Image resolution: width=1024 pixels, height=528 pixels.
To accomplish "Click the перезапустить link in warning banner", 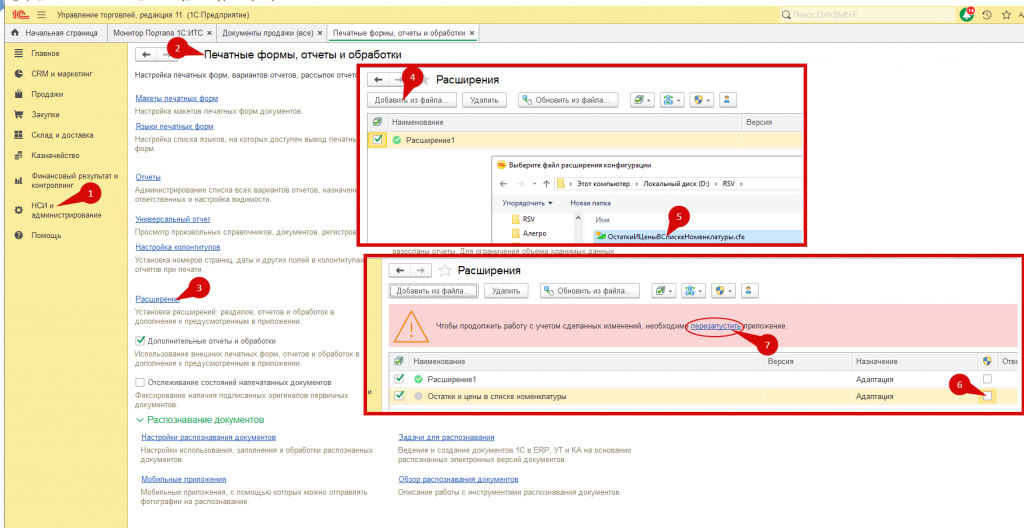I will [x=716, y=325].
